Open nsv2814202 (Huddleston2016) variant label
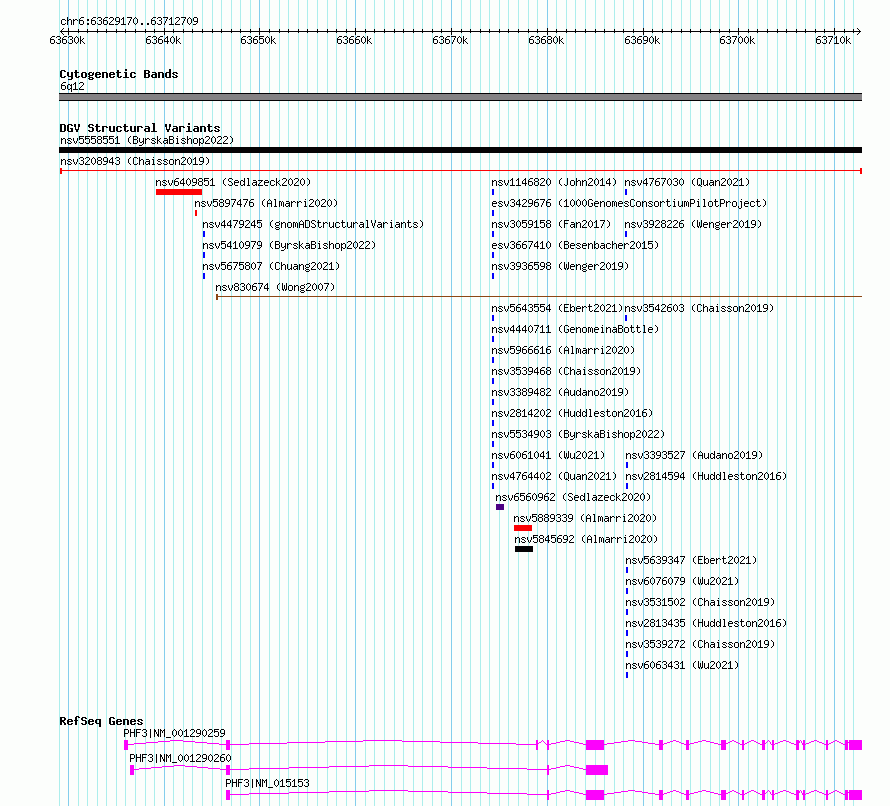The image size is (890, 806). point(572,413)
